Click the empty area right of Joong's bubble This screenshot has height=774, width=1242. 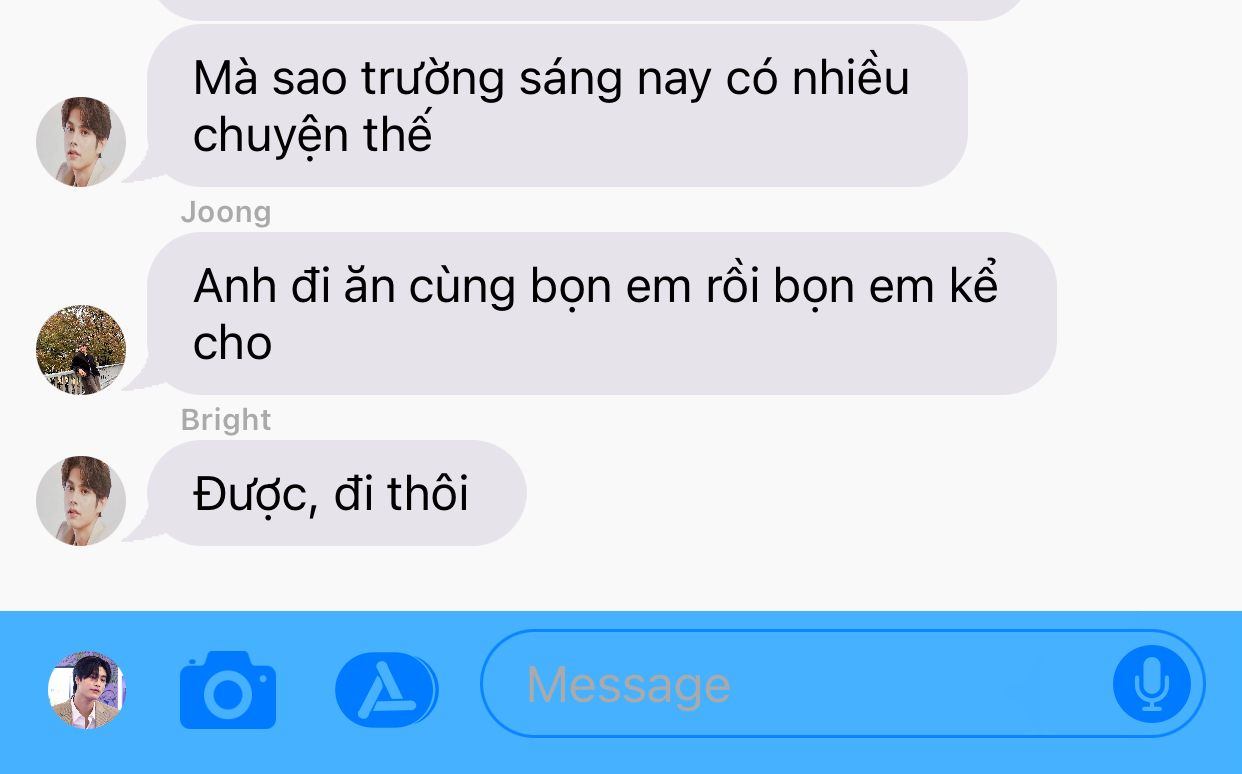click(1150, 314)
